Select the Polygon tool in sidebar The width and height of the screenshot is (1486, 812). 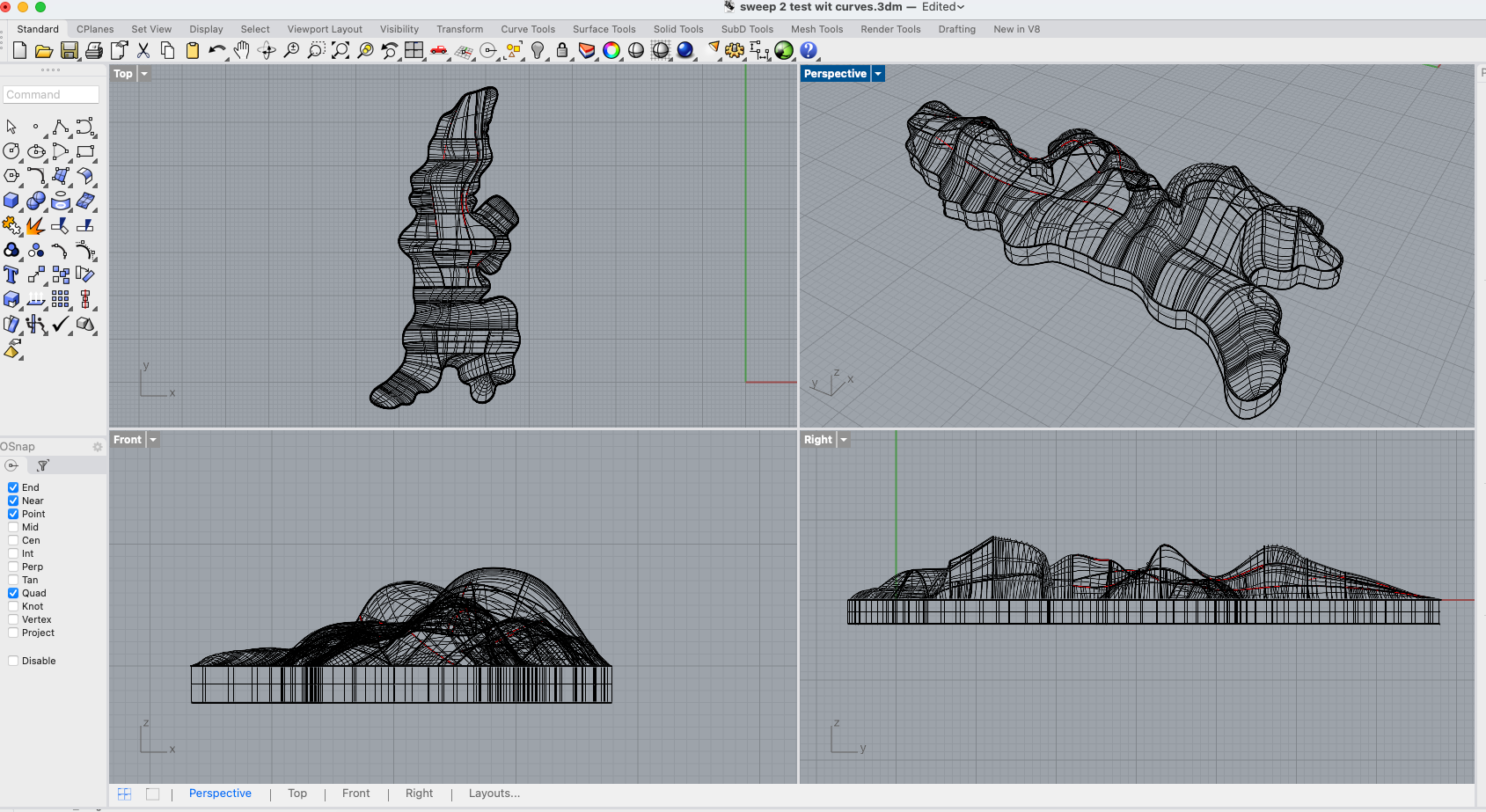[x=11, y=177]
